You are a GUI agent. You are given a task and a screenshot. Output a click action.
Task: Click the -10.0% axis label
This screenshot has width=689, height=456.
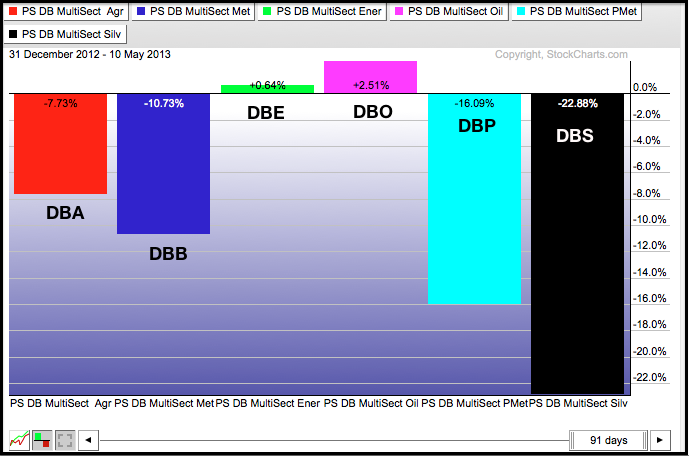coord(649,219)
